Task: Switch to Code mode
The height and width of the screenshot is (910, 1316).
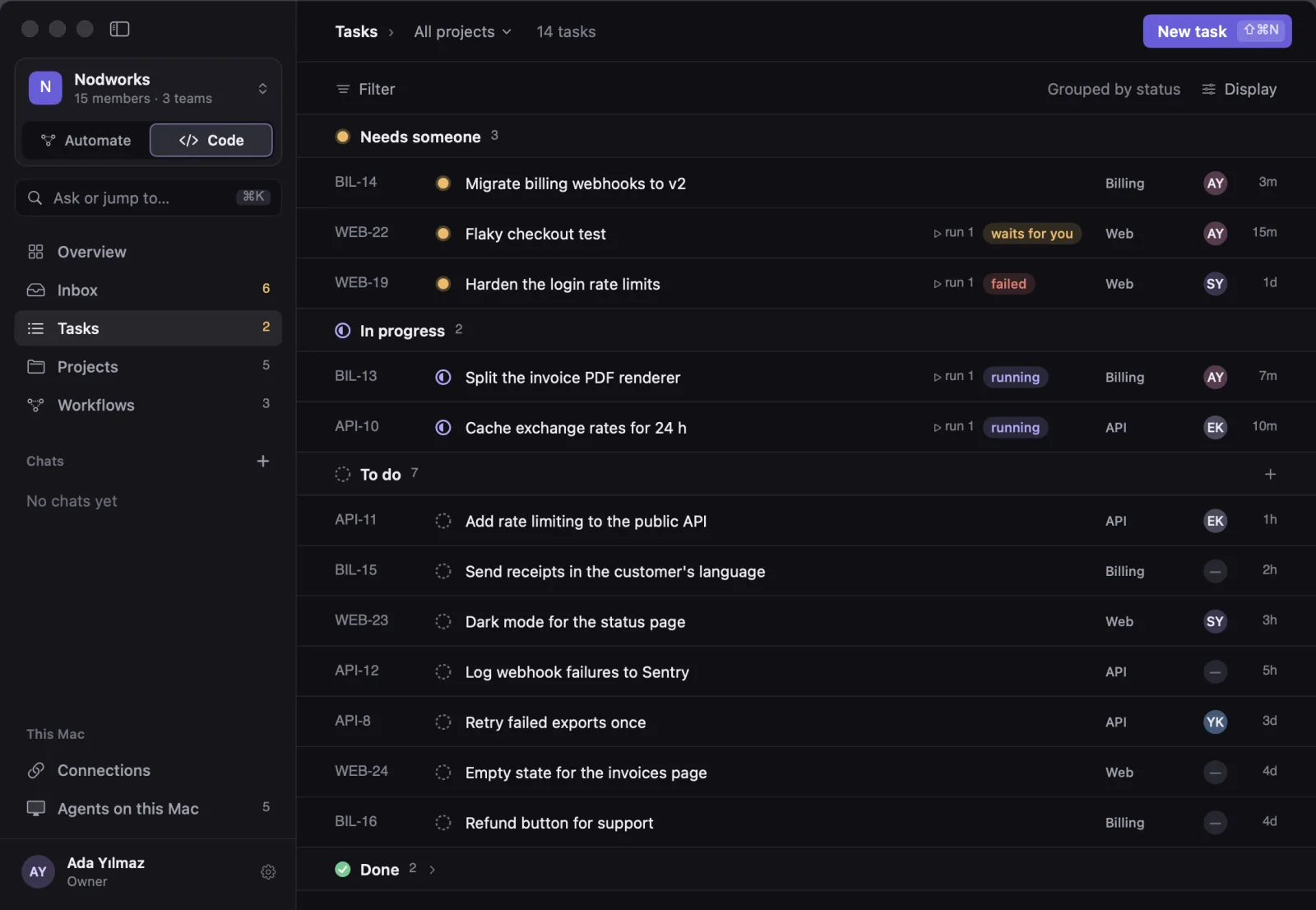Action: pyautogui.click(x=211, y=140)
